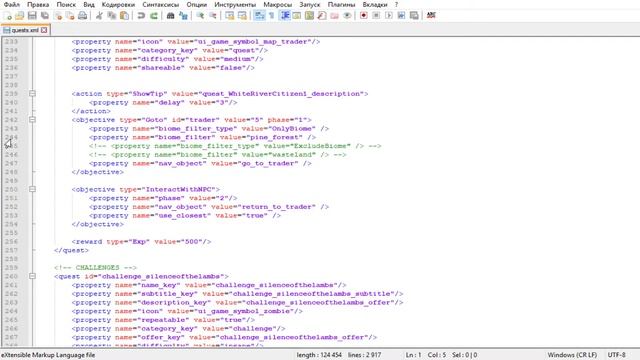Collapse the Goto objective fold marker
This screenshot has width=640, height=360.
32,120
